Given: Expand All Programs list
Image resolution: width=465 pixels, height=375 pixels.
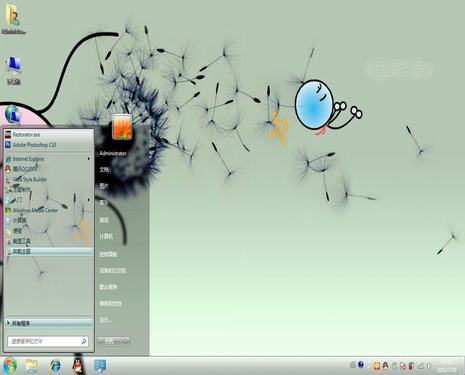Looking at the screenshot, I should click(x=49, y=323).
